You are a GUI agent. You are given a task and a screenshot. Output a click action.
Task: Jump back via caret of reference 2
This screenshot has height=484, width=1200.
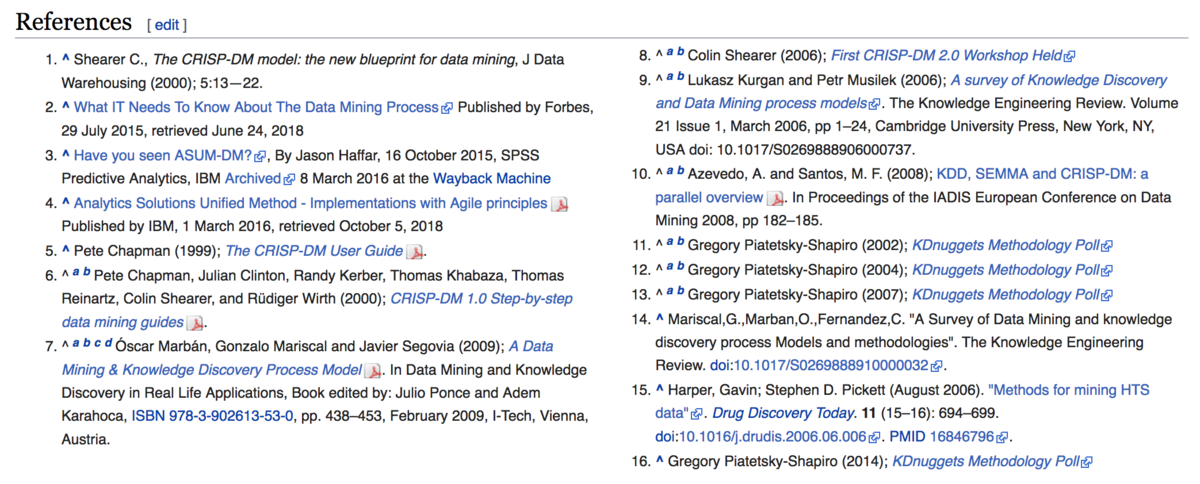(66, 107)
